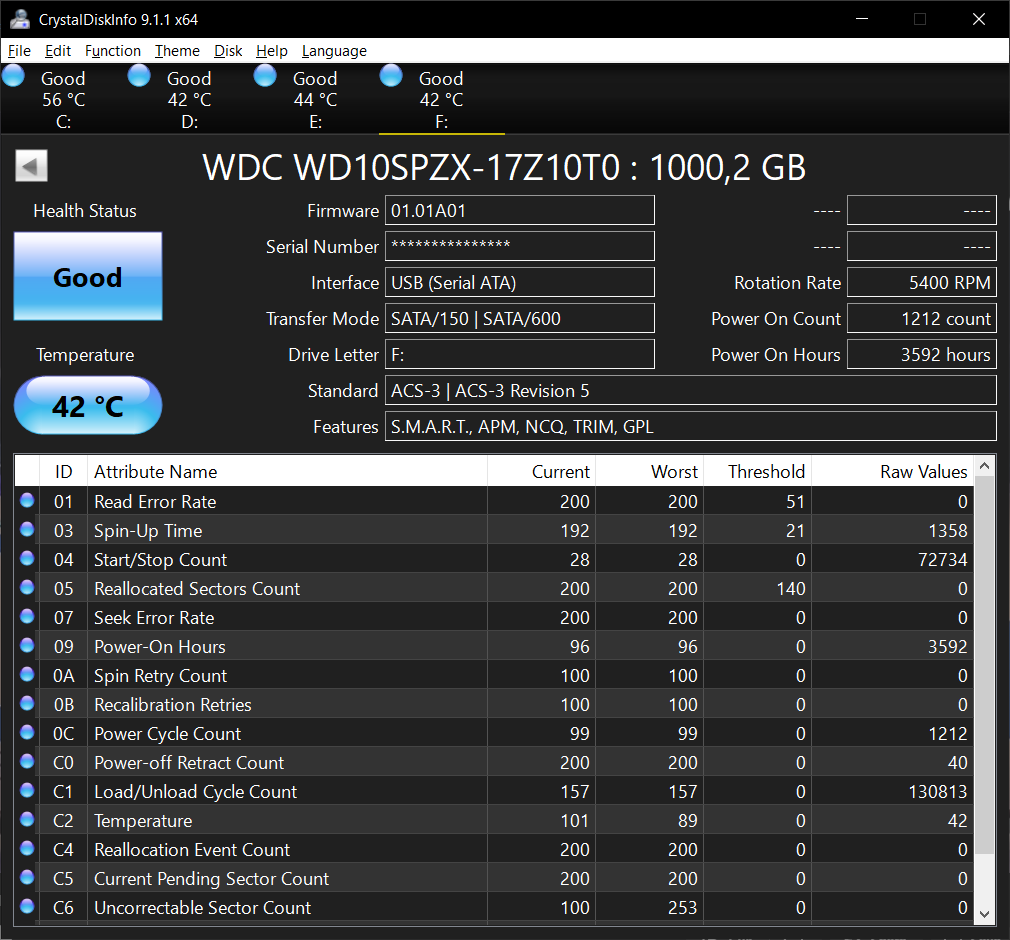Click status orb for Seek Error Rate
Image resolution: width=1010 pixels, height=940 pixels.
pyautogui.click(x=27, y=617)
